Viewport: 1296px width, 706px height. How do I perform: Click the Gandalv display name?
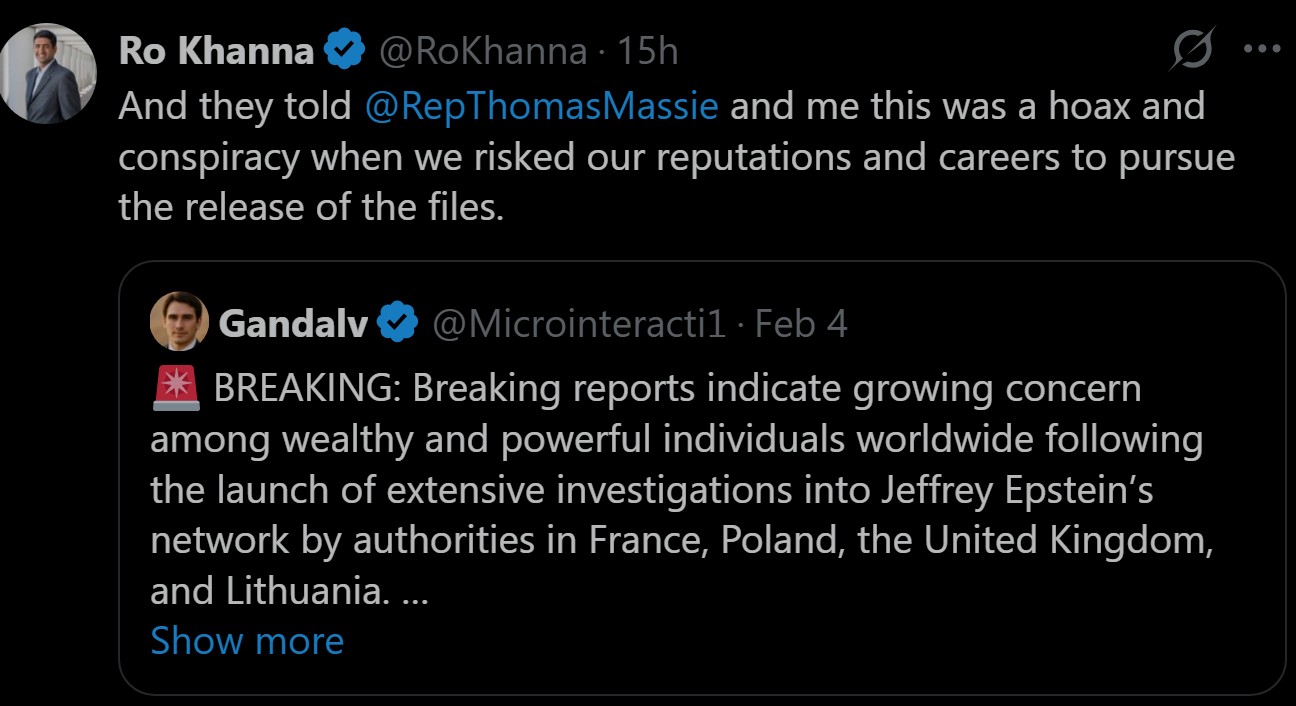(x=293, y=323)
